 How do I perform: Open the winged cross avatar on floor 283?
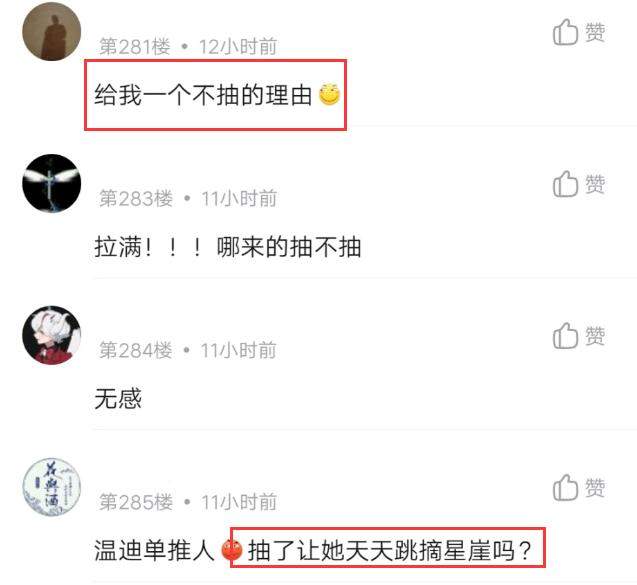click(x=52, y=183)
